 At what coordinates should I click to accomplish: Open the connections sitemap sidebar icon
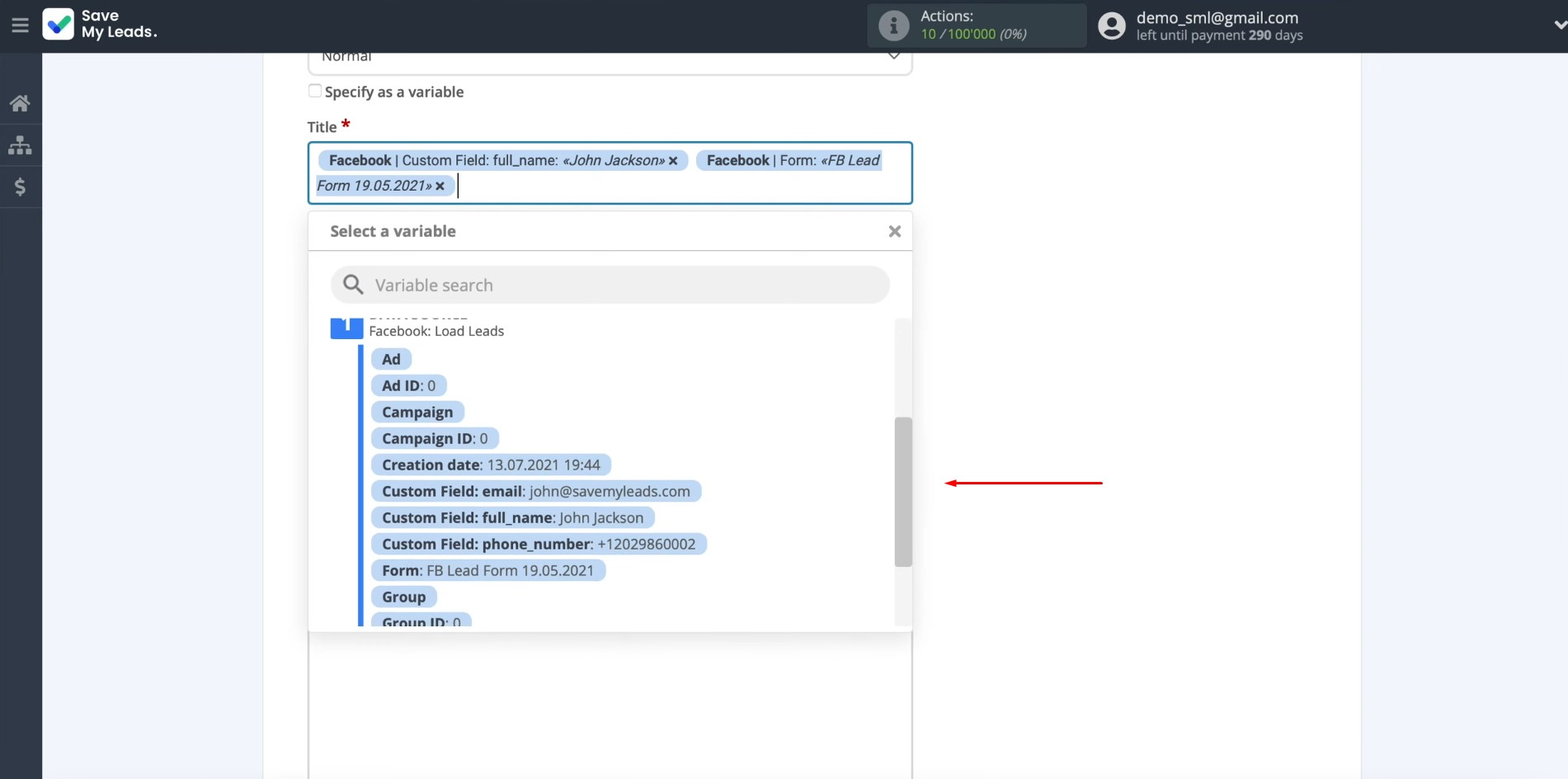pos(20,145)
